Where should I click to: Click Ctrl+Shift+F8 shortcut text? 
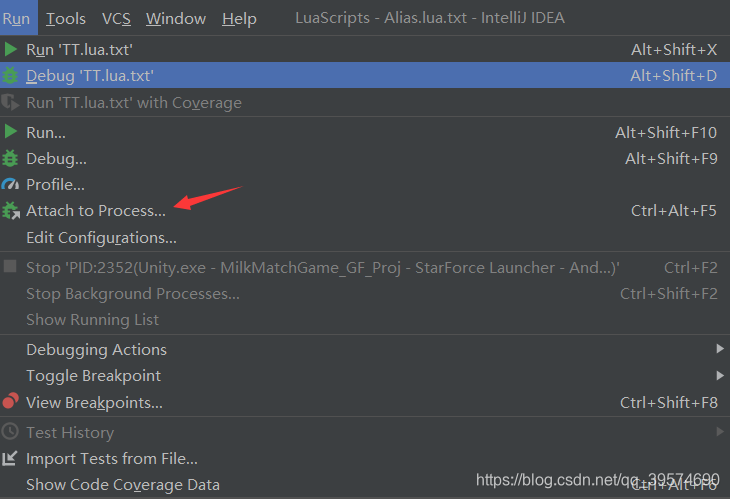coord(669,403)
